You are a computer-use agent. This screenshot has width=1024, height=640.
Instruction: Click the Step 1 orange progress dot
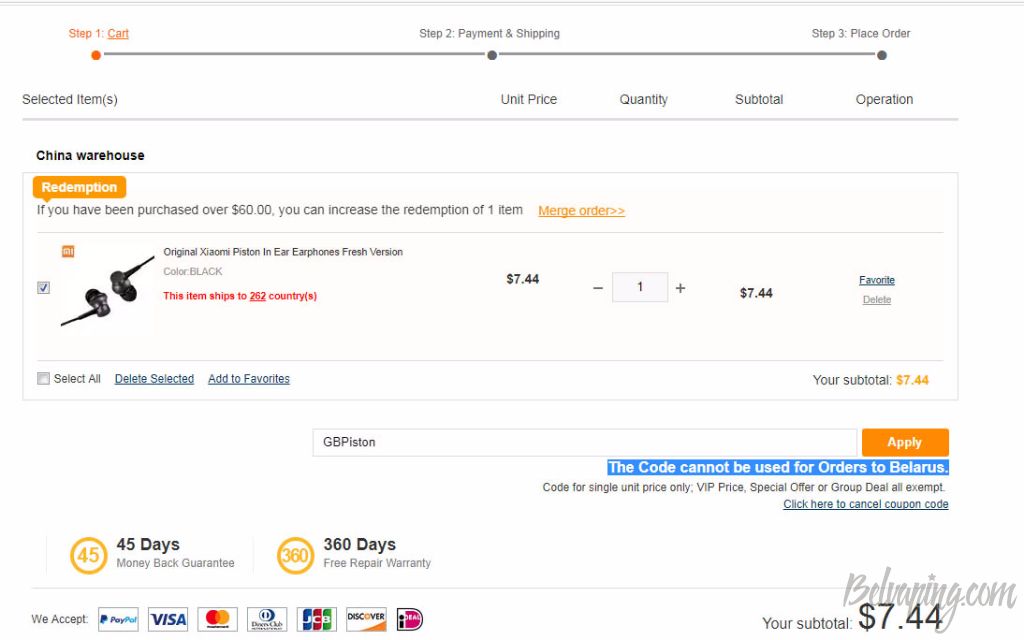point(96,56)
